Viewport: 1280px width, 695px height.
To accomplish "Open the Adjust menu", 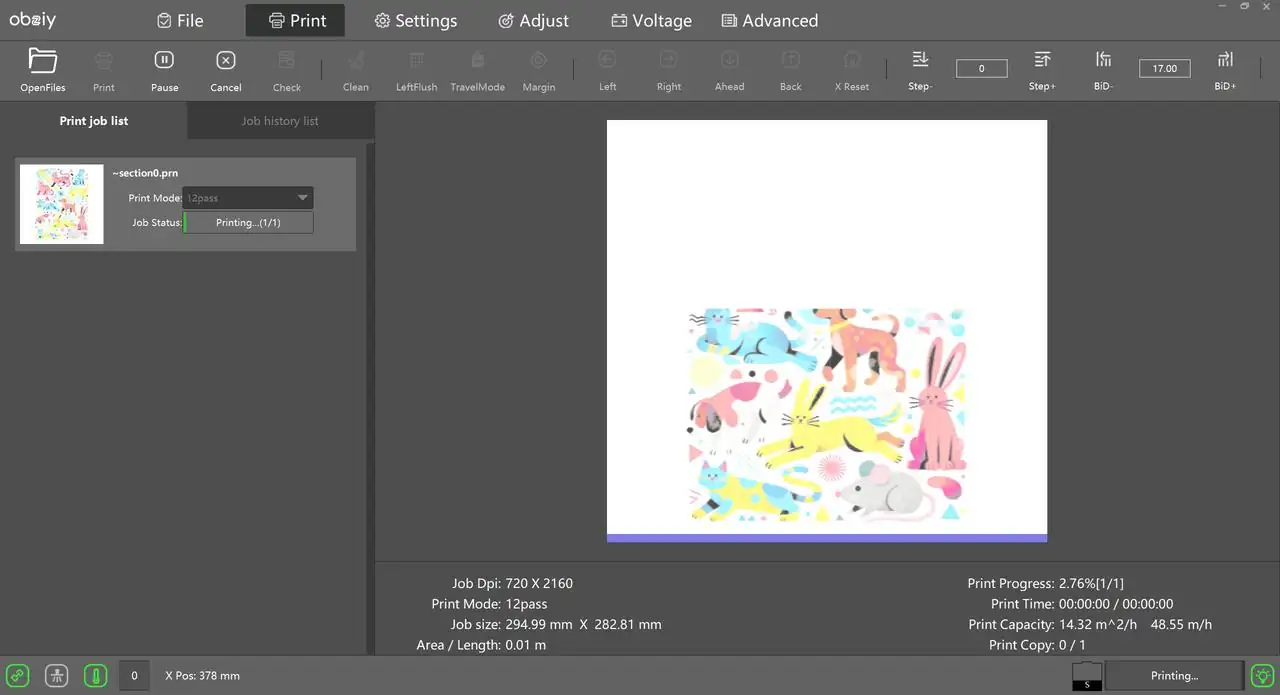I will coord(533,20).
